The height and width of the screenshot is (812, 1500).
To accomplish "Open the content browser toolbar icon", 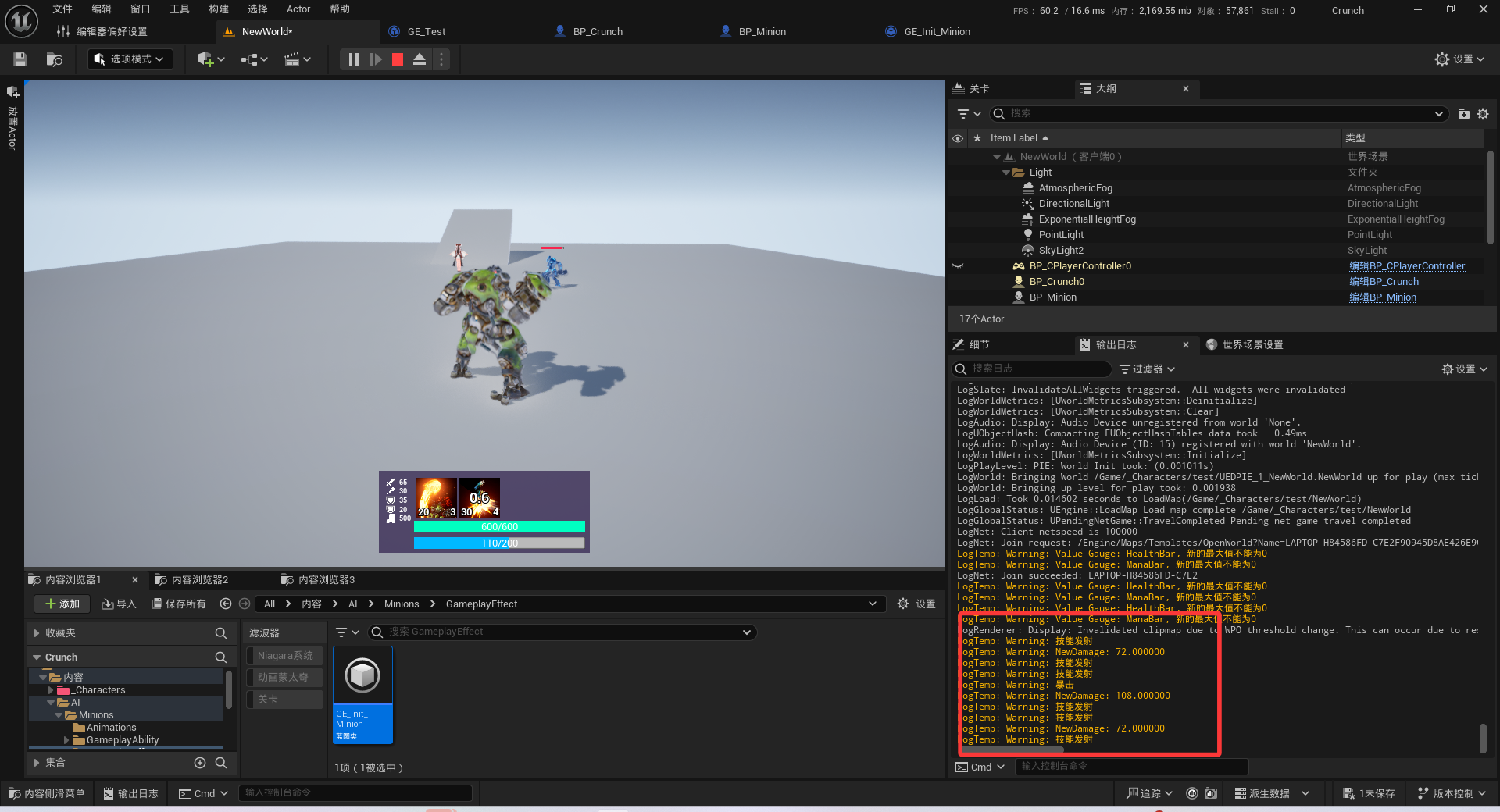I will (54, 59).
